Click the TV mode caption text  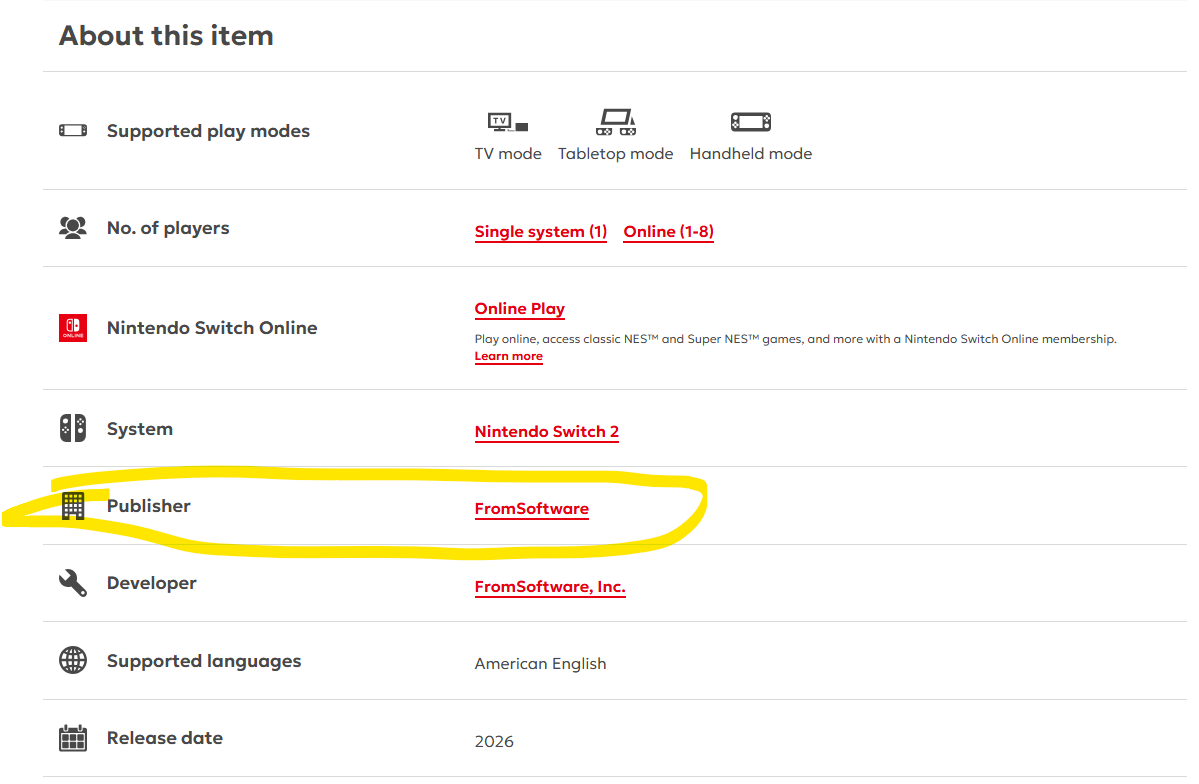point(508,154)
